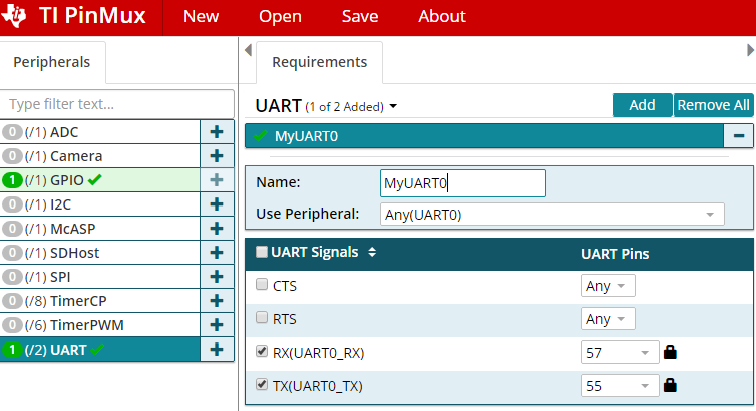Enable the RTS signal checkbox
The height and width of the screenshot is (411, 756).
point(263,319)
